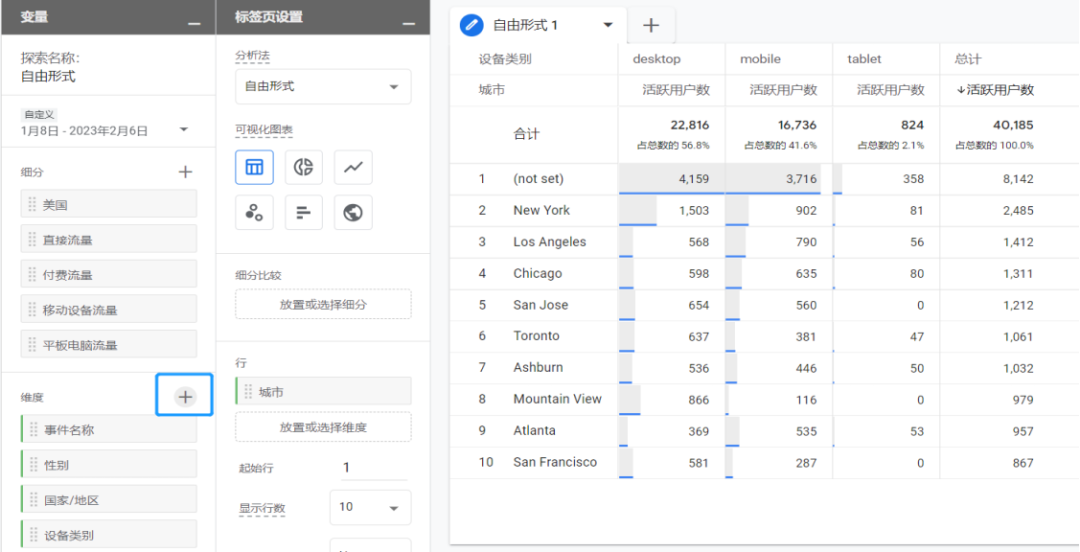Click drag handle of 事件名称 dimension
This screenshot has width=1080, height=552.
tap(33, 429)
